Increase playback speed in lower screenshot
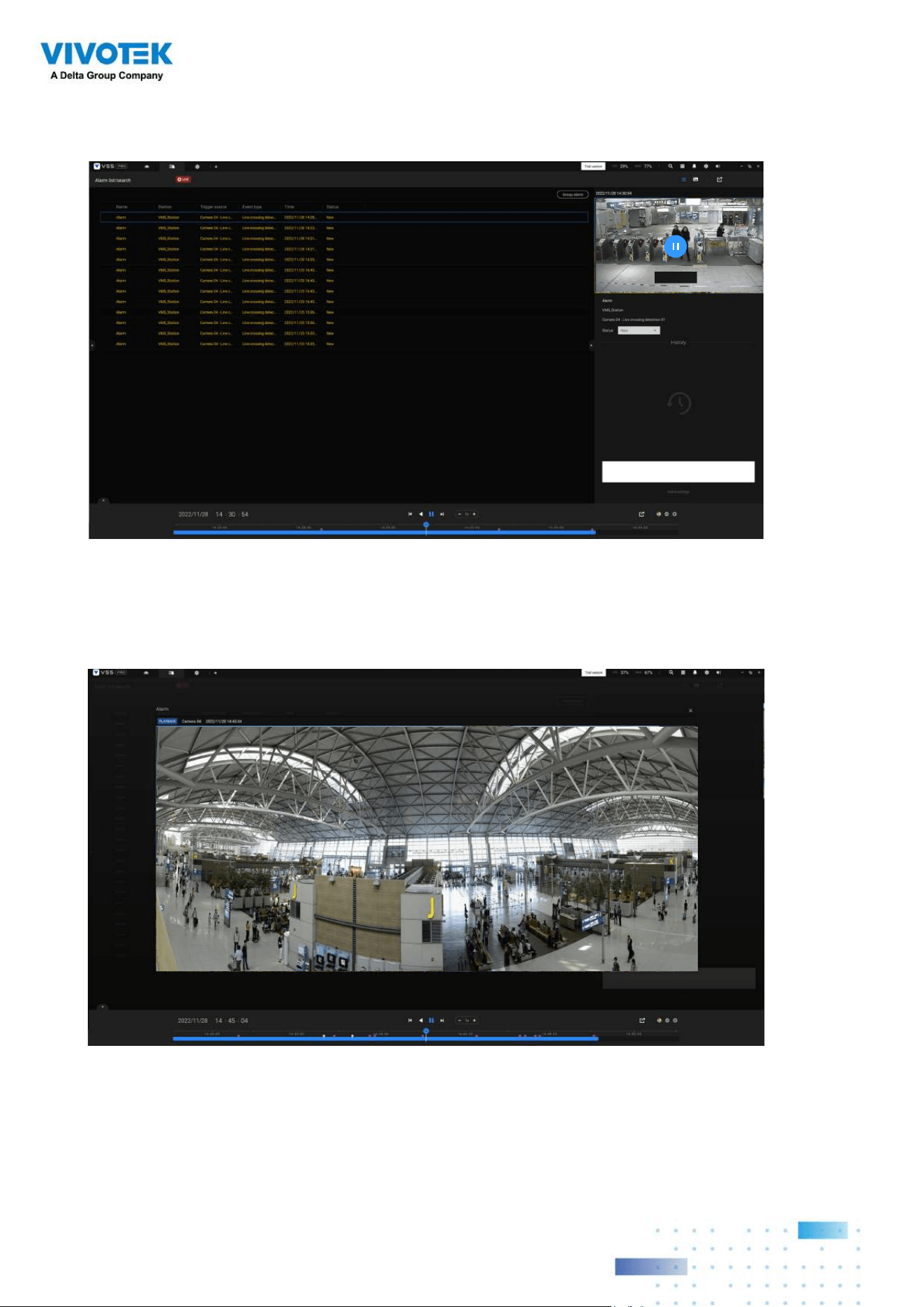The image size is (924, 1307). 475,1020
